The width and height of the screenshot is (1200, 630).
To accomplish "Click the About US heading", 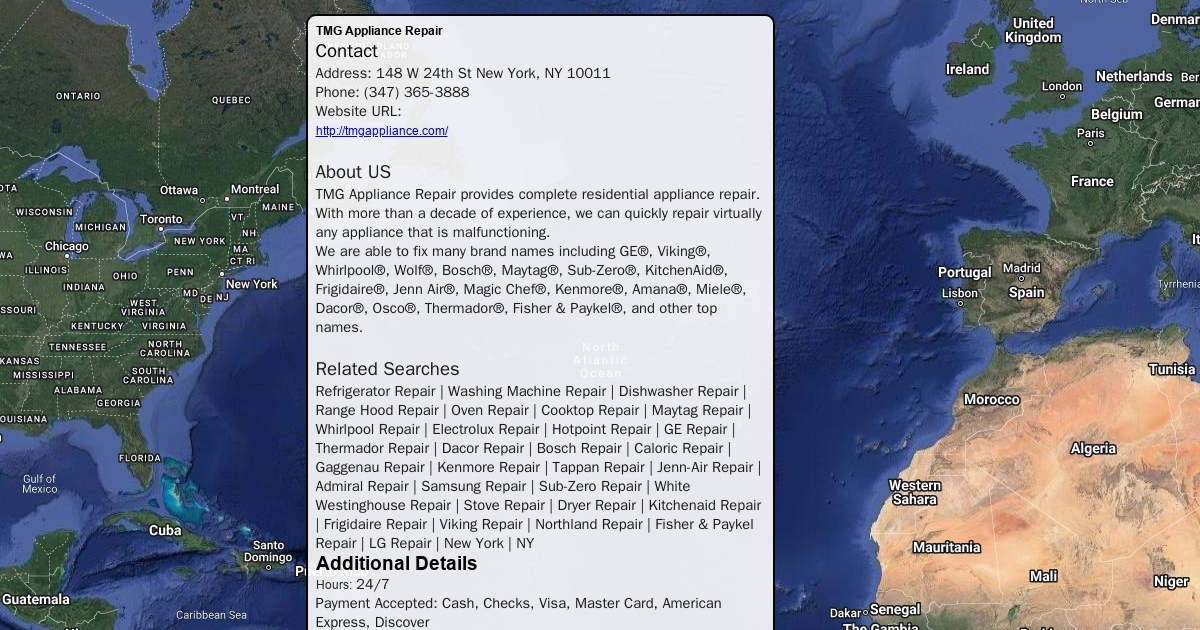I will [353, 172].
